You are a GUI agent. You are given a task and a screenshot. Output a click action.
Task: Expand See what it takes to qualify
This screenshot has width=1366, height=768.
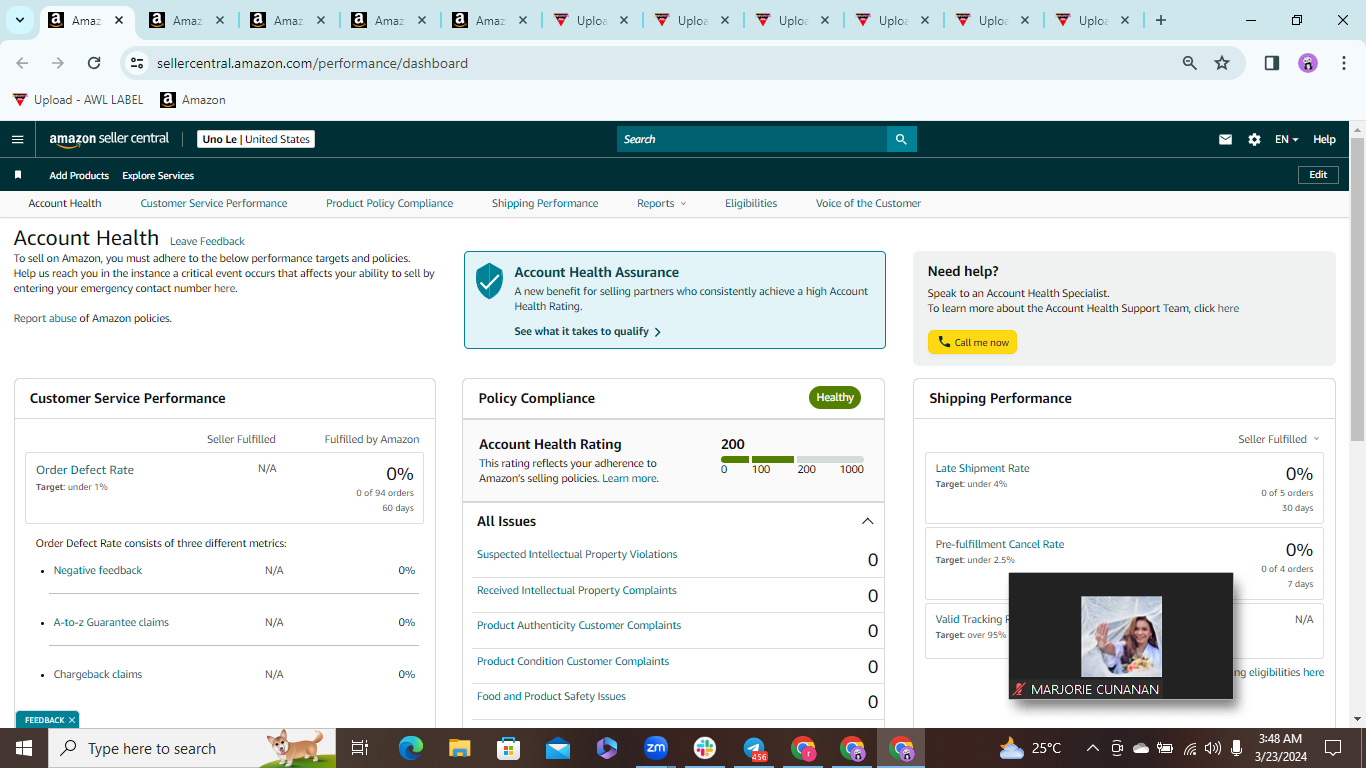(x=587, y=331)
